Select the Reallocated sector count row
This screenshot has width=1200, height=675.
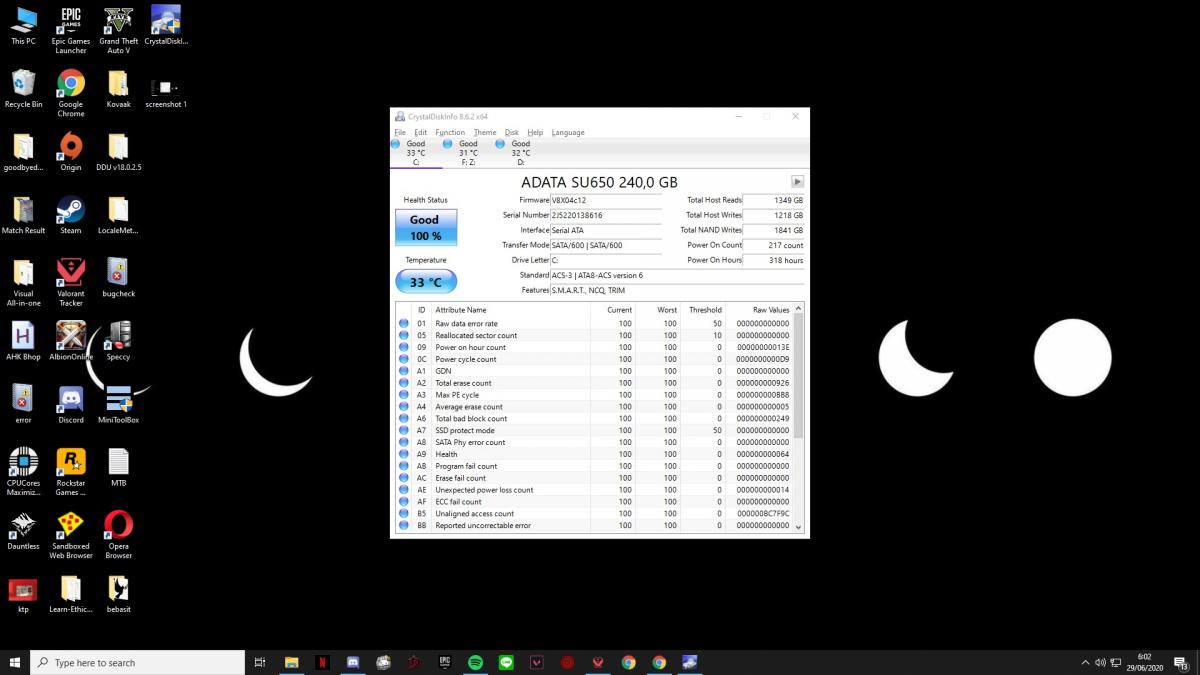click(x=594, y=335)
